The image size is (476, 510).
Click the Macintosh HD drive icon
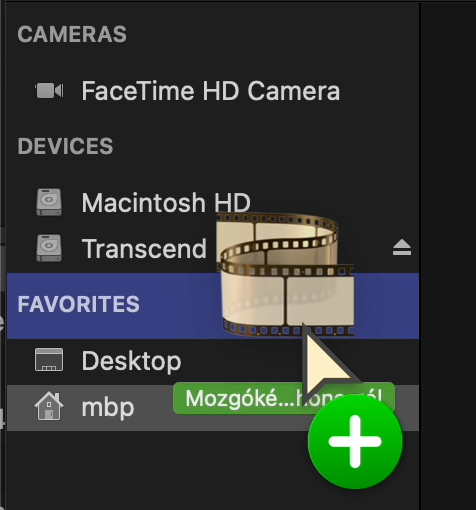click(x=49, y=202)
